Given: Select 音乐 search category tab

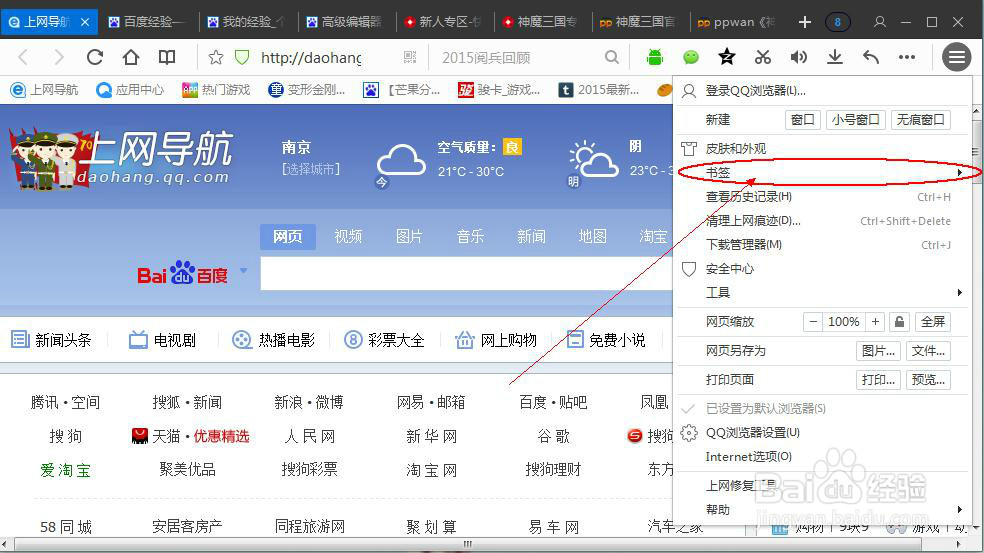Looking at the screenshot, I should (470, 237).
